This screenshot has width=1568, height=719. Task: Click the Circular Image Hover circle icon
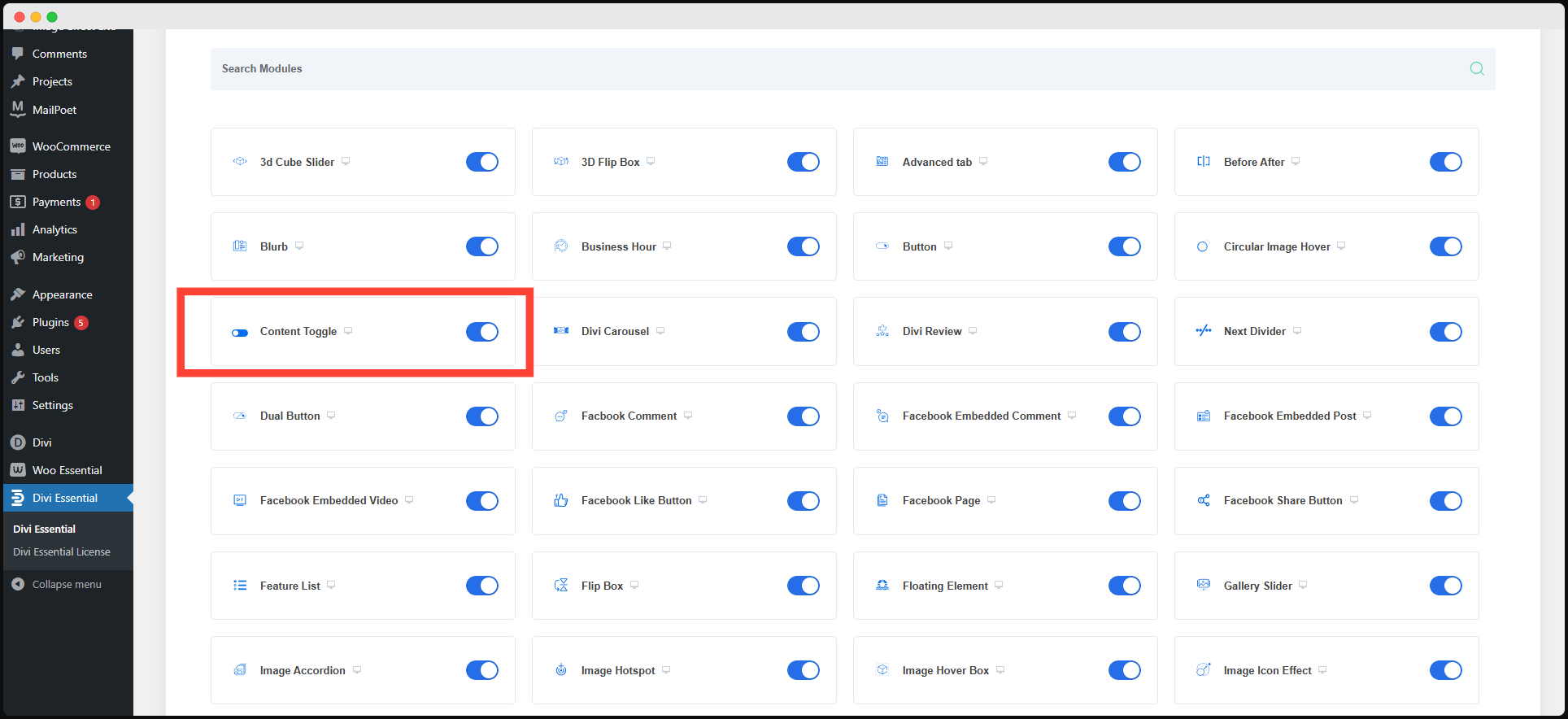1203,246
